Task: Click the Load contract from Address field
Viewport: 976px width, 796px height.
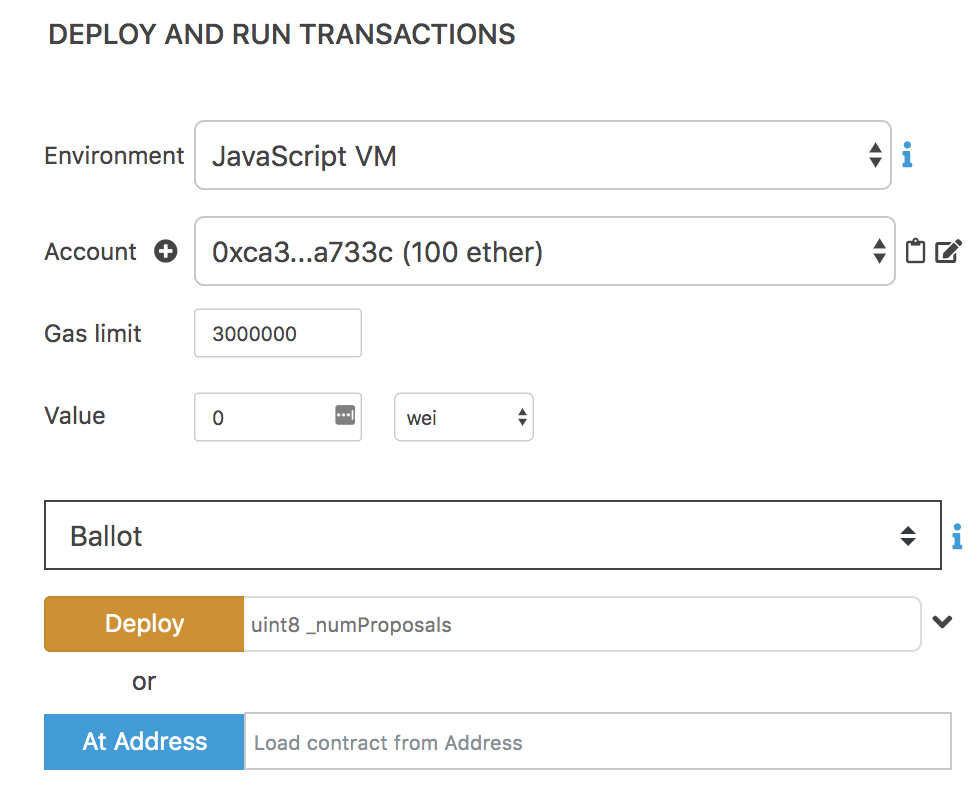Action: coord(597,742)
